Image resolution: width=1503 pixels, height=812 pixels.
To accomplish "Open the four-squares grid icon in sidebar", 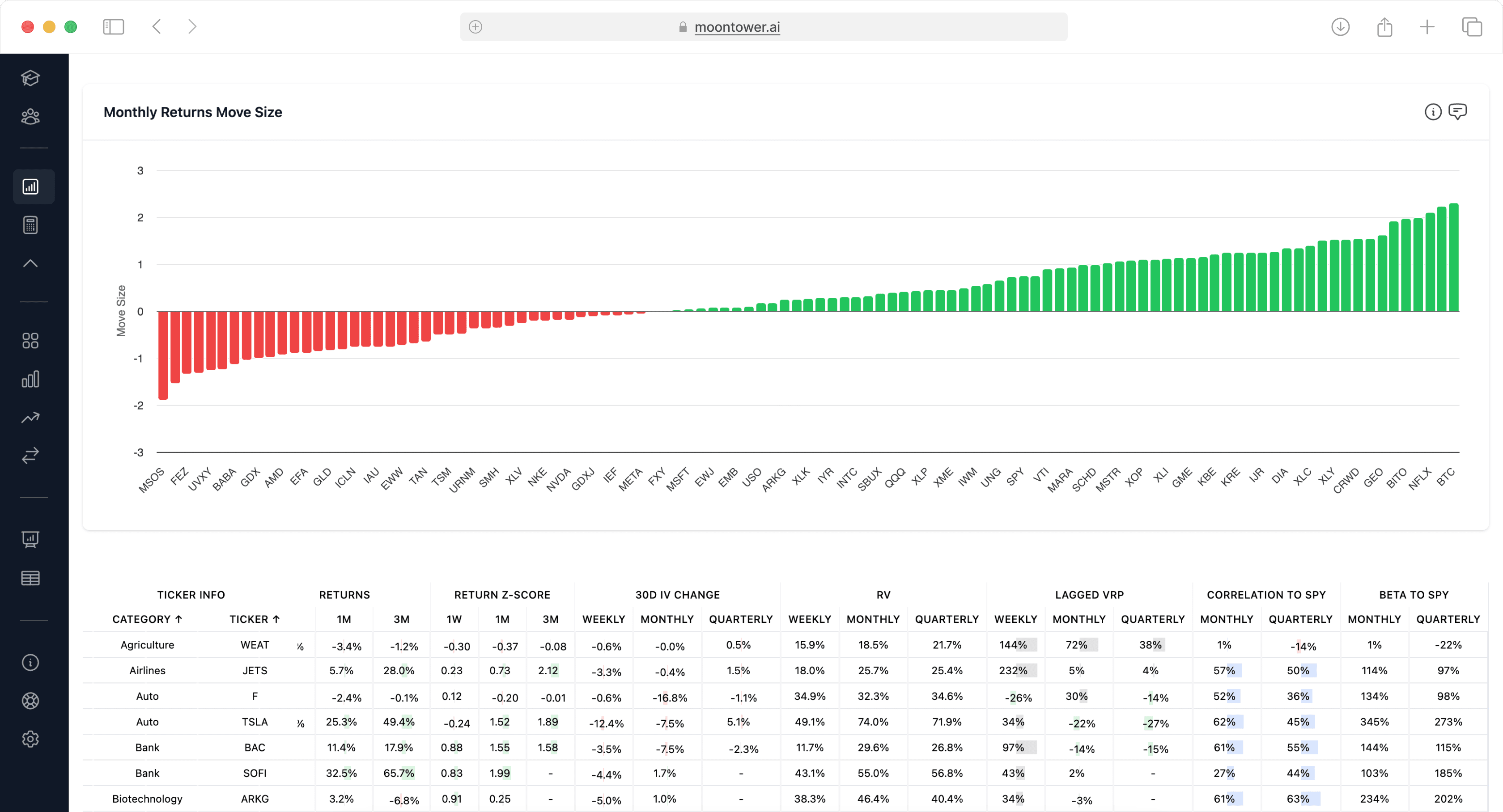I will tap(30, 341).
